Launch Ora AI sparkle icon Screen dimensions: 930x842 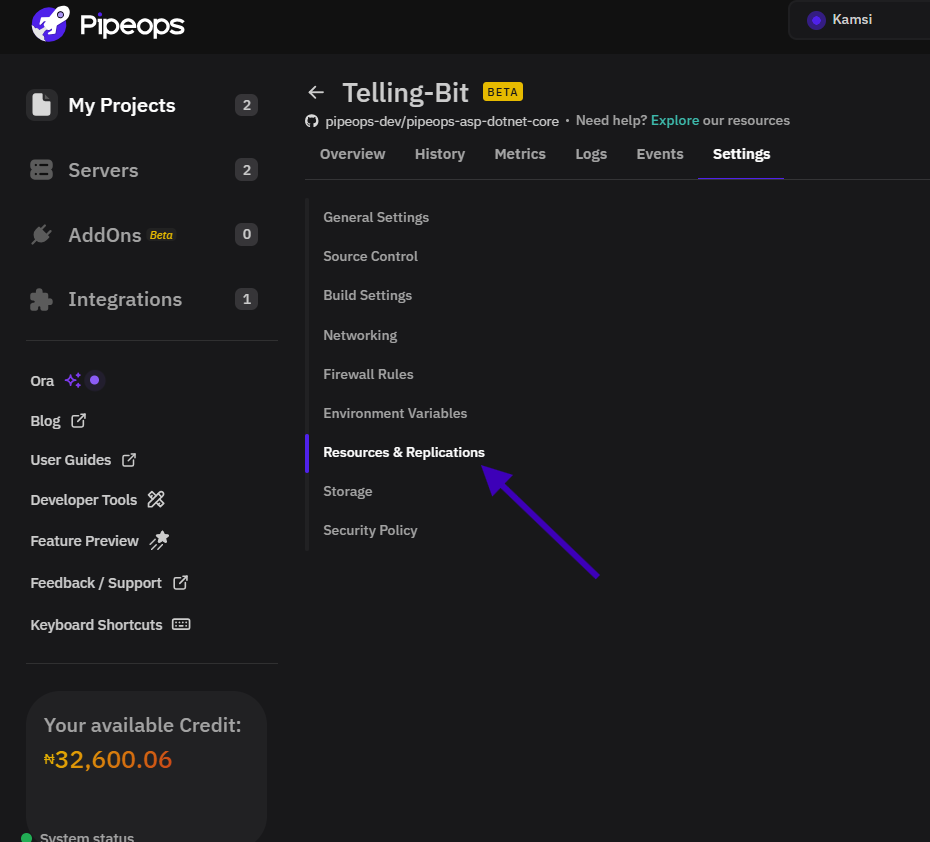[73, 381]
